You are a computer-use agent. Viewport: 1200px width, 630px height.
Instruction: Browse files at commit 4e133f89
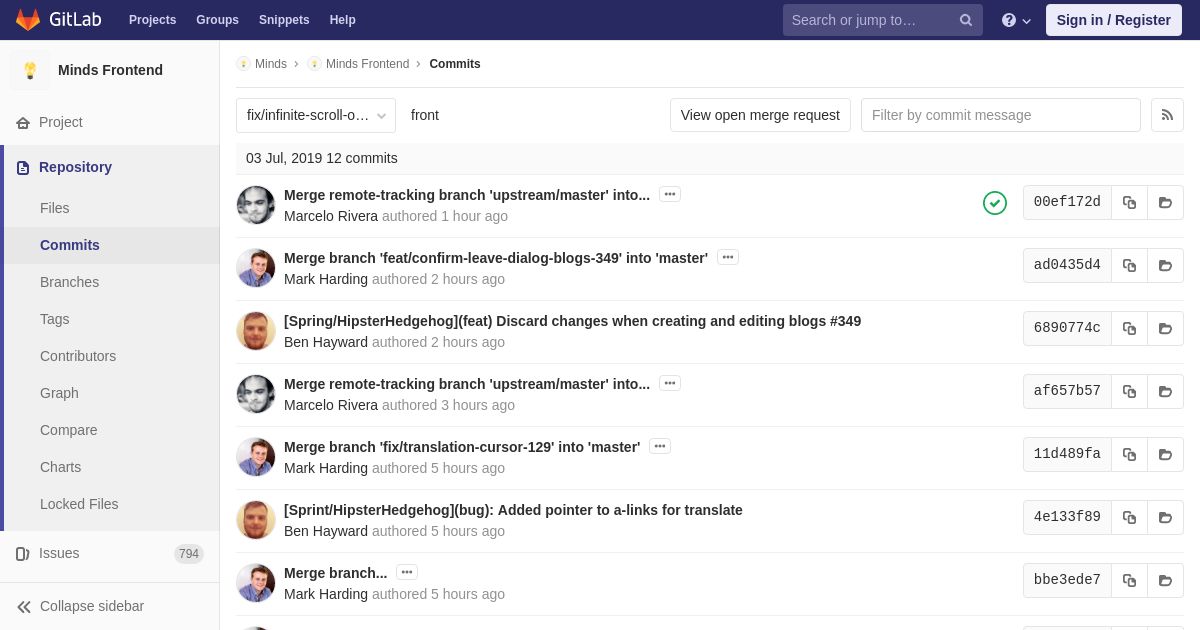(1165, 517)
